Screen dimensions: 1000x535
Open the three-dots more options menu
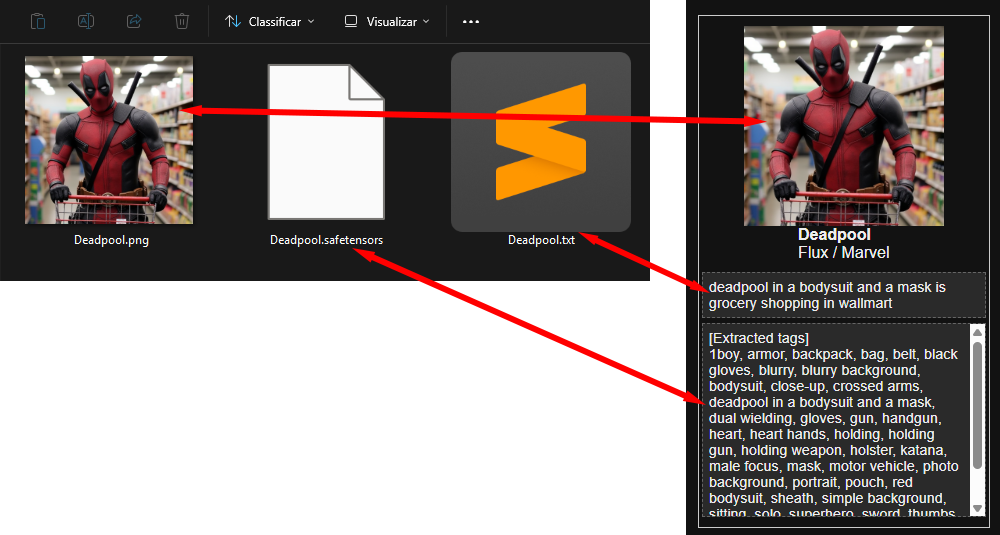[471, 22]
